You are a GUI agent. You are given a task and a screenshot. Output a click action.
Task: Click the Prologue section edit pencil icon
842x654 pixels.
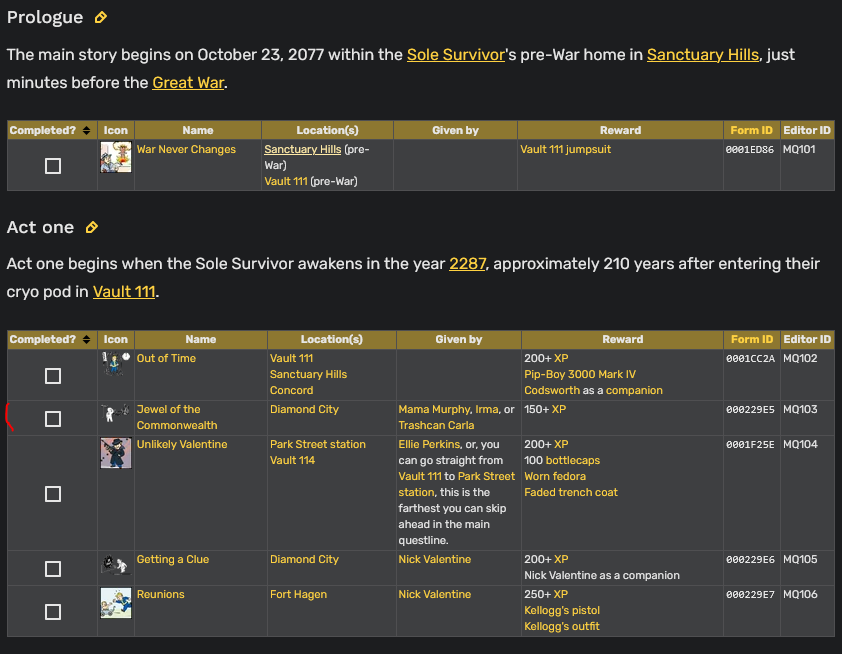pyautogui.click(x=100, y=18)
